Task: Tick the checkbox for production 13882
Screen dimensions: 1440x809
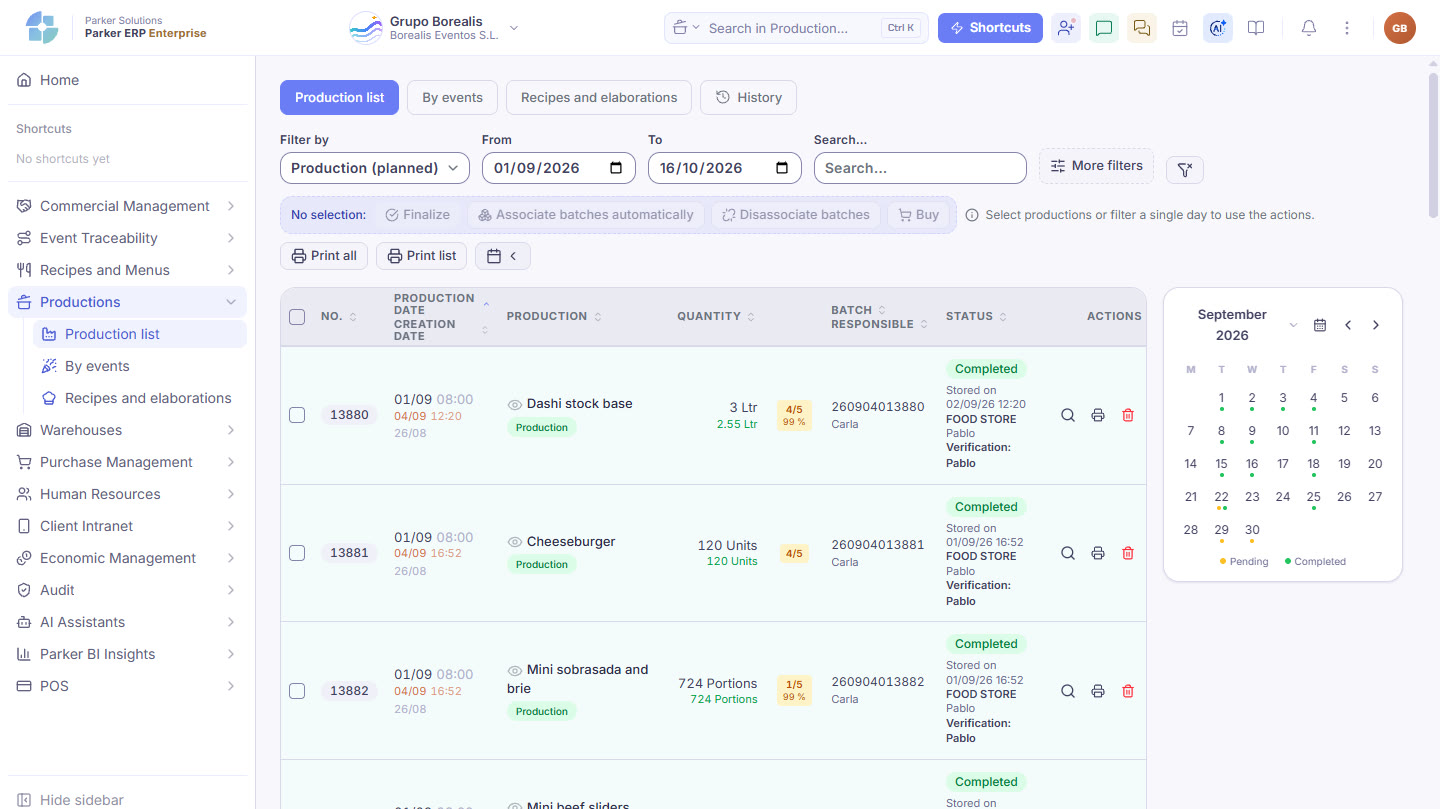Action: tap(297, 691)
